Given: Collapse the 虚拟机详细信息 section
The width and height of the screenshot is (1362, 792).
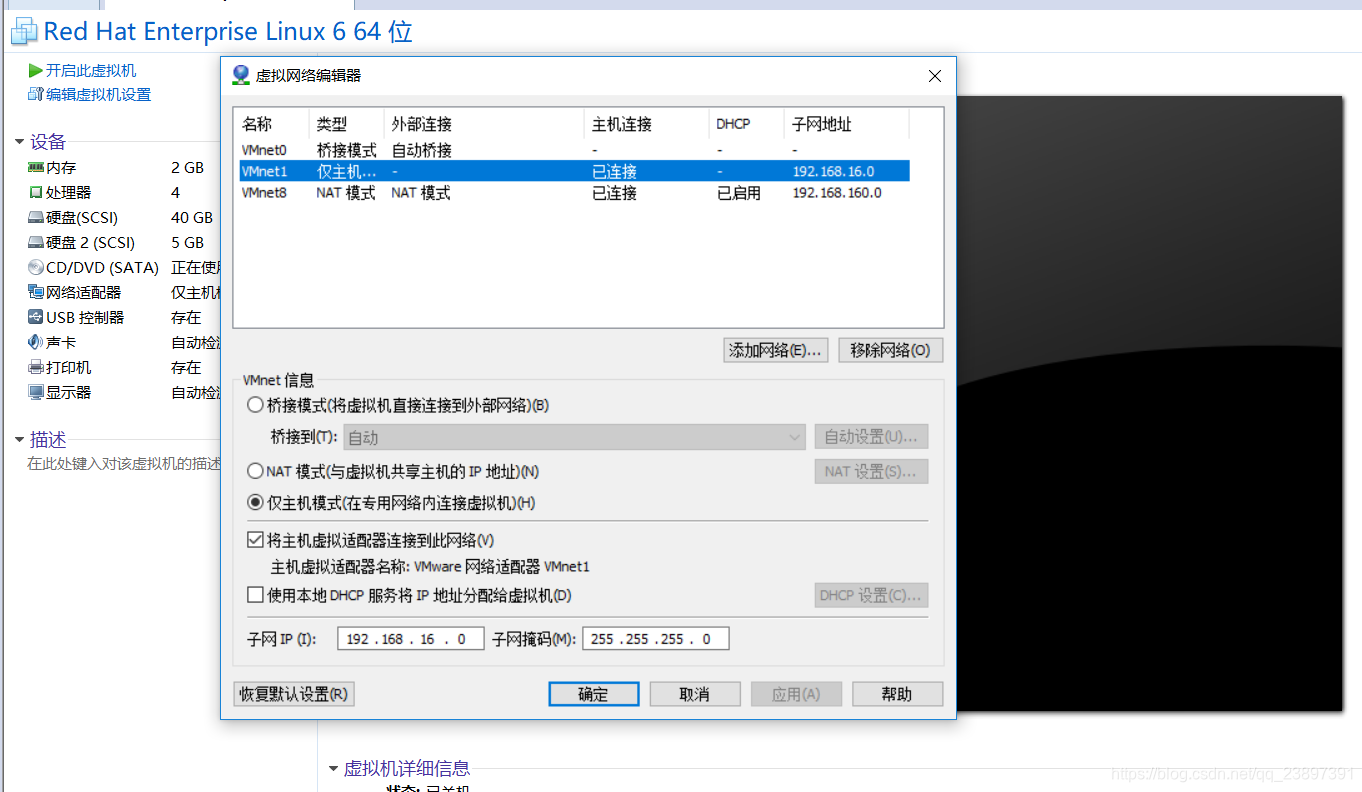Looking at the screenshot, I should (333, 769).
